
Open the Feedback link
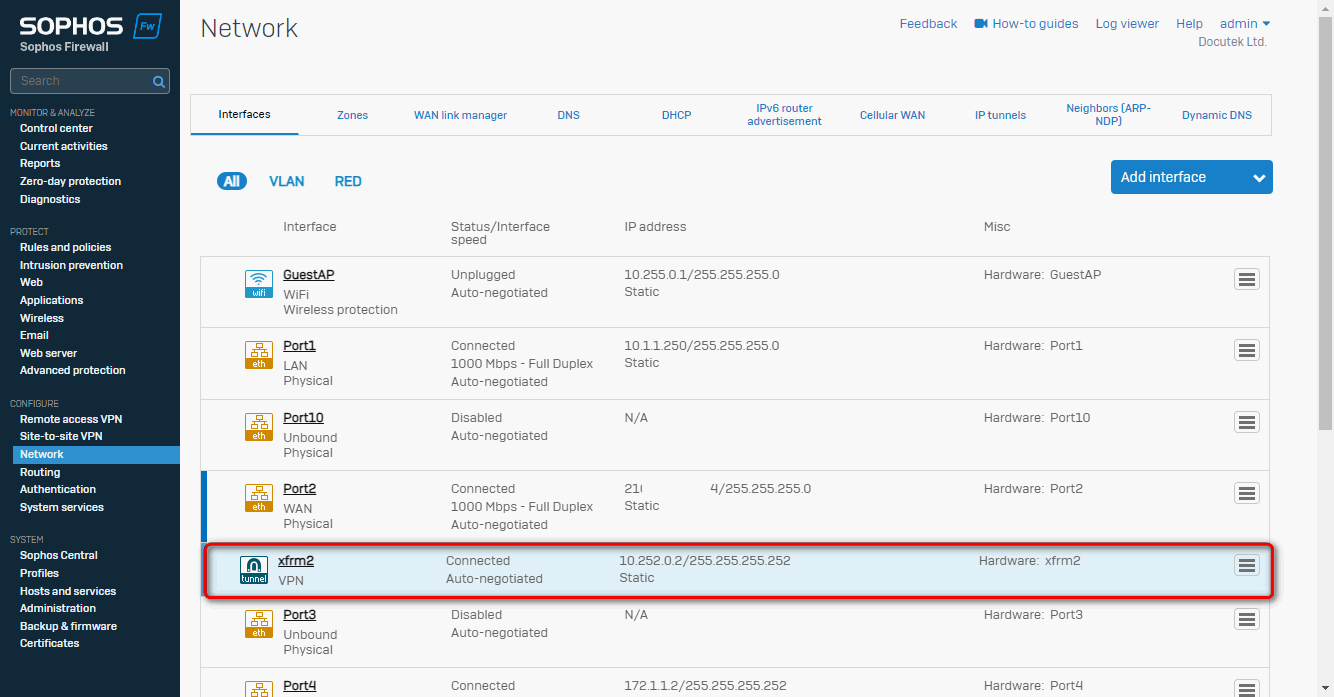928,23
